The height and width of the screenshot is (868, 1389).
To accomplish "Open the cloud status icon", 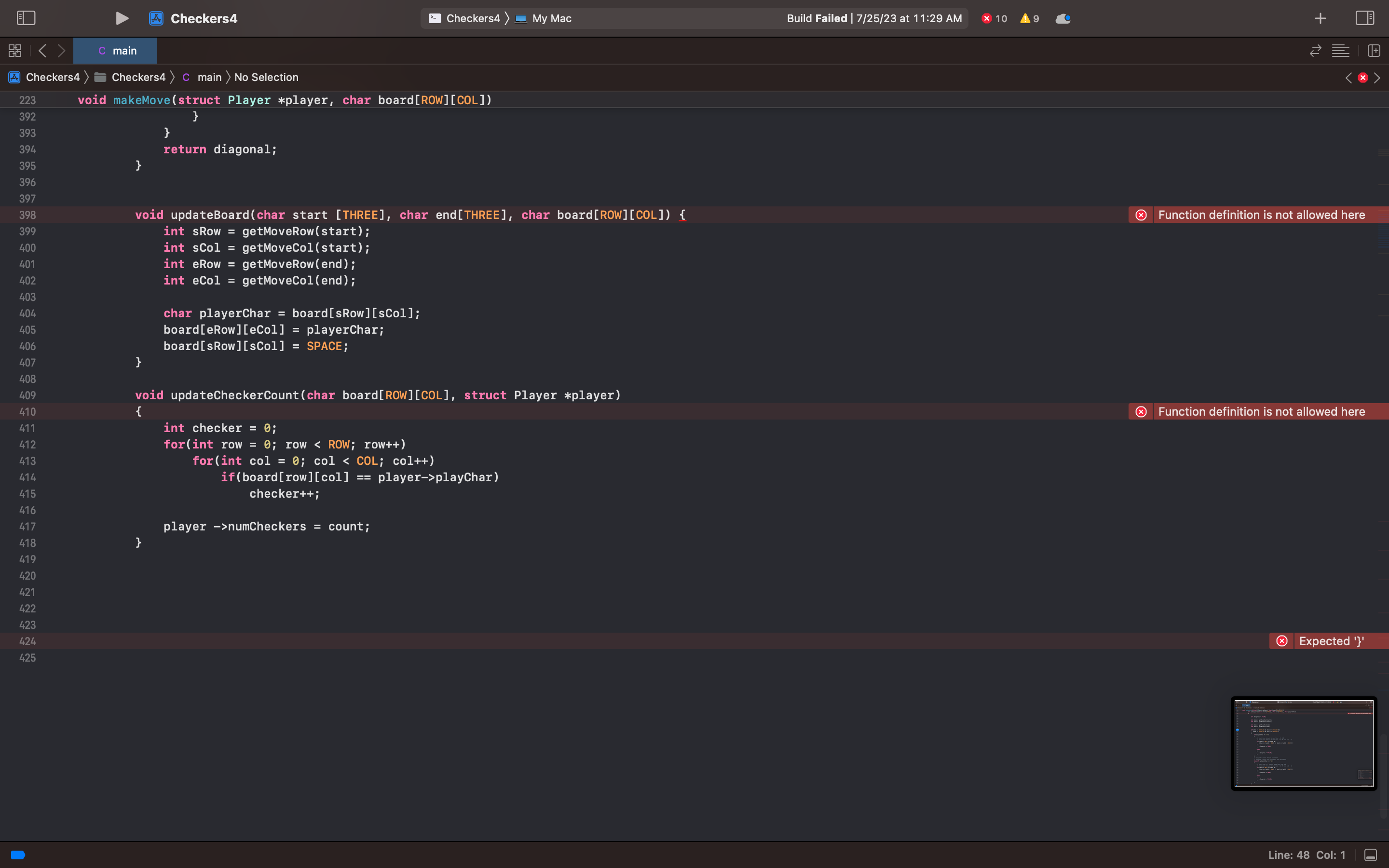I will tap(1062, 18).
